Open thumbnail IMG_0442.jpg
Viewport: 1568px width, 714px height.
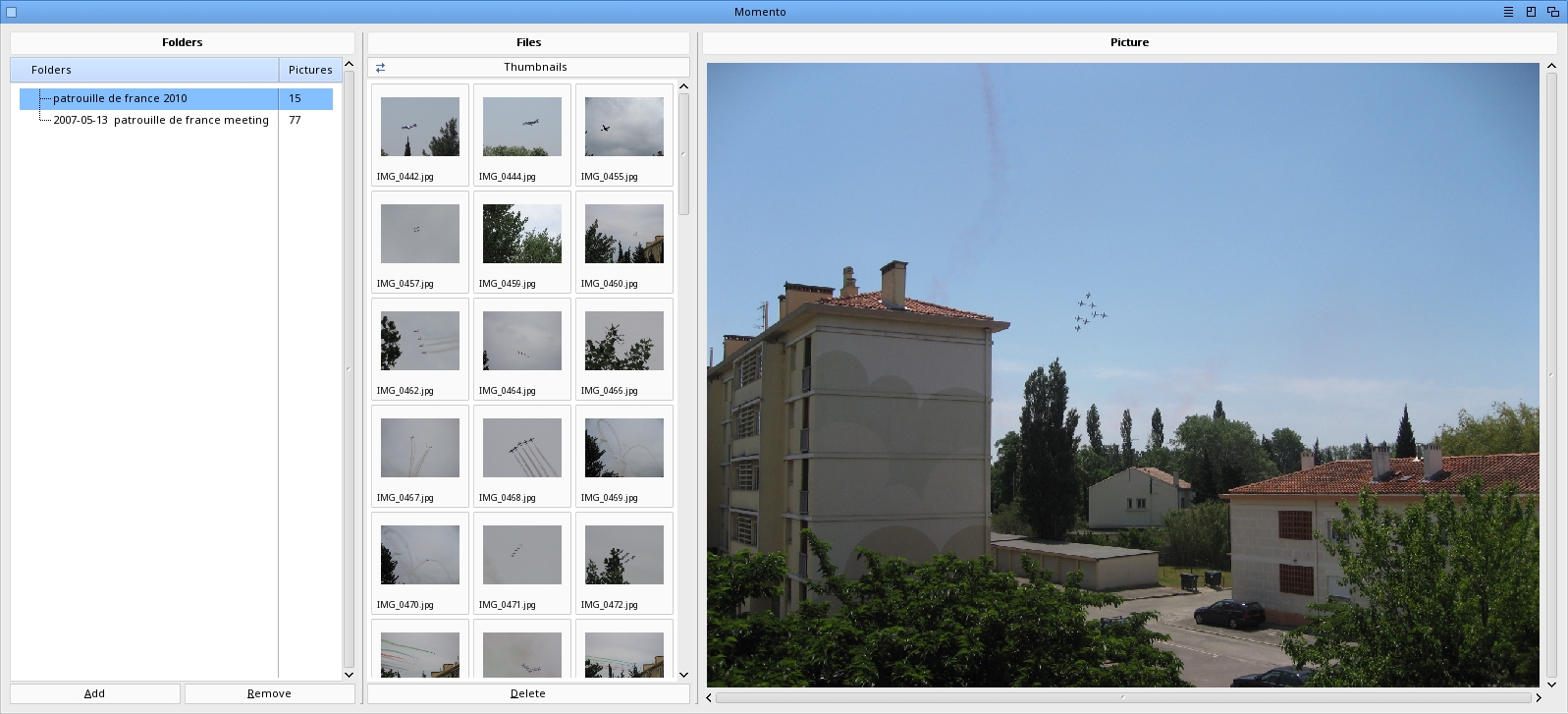coord(419,135)
